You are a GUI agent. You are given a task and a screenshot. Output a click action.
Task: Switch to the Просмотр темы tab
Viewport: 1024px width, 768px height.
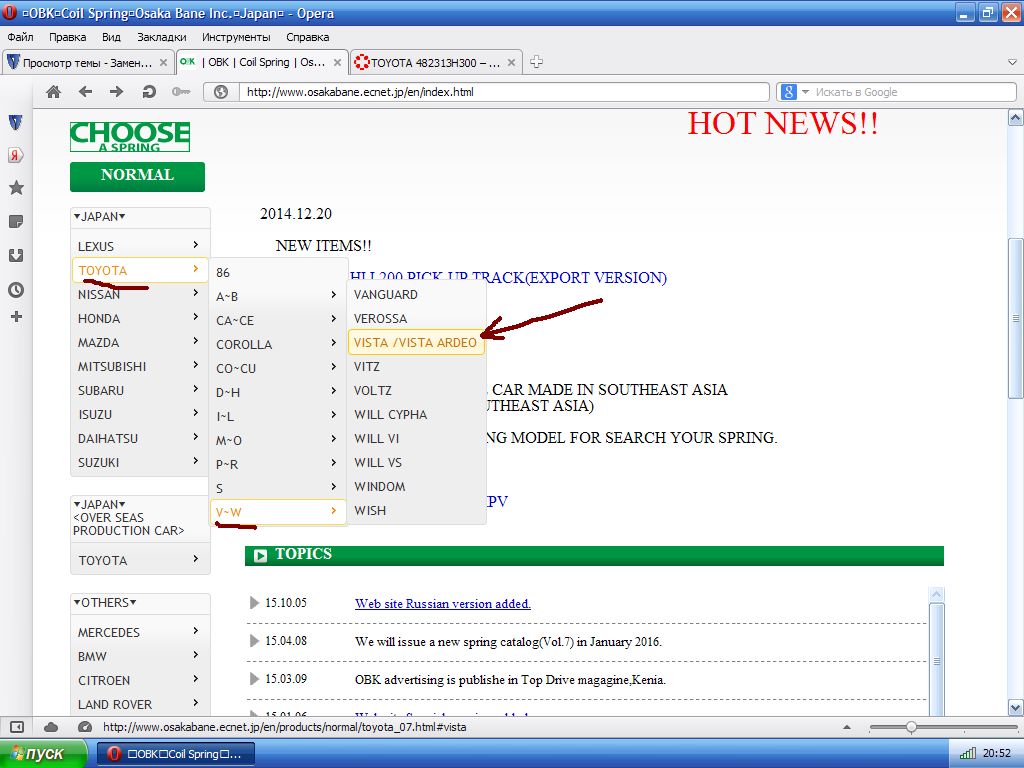click(85, 62)
